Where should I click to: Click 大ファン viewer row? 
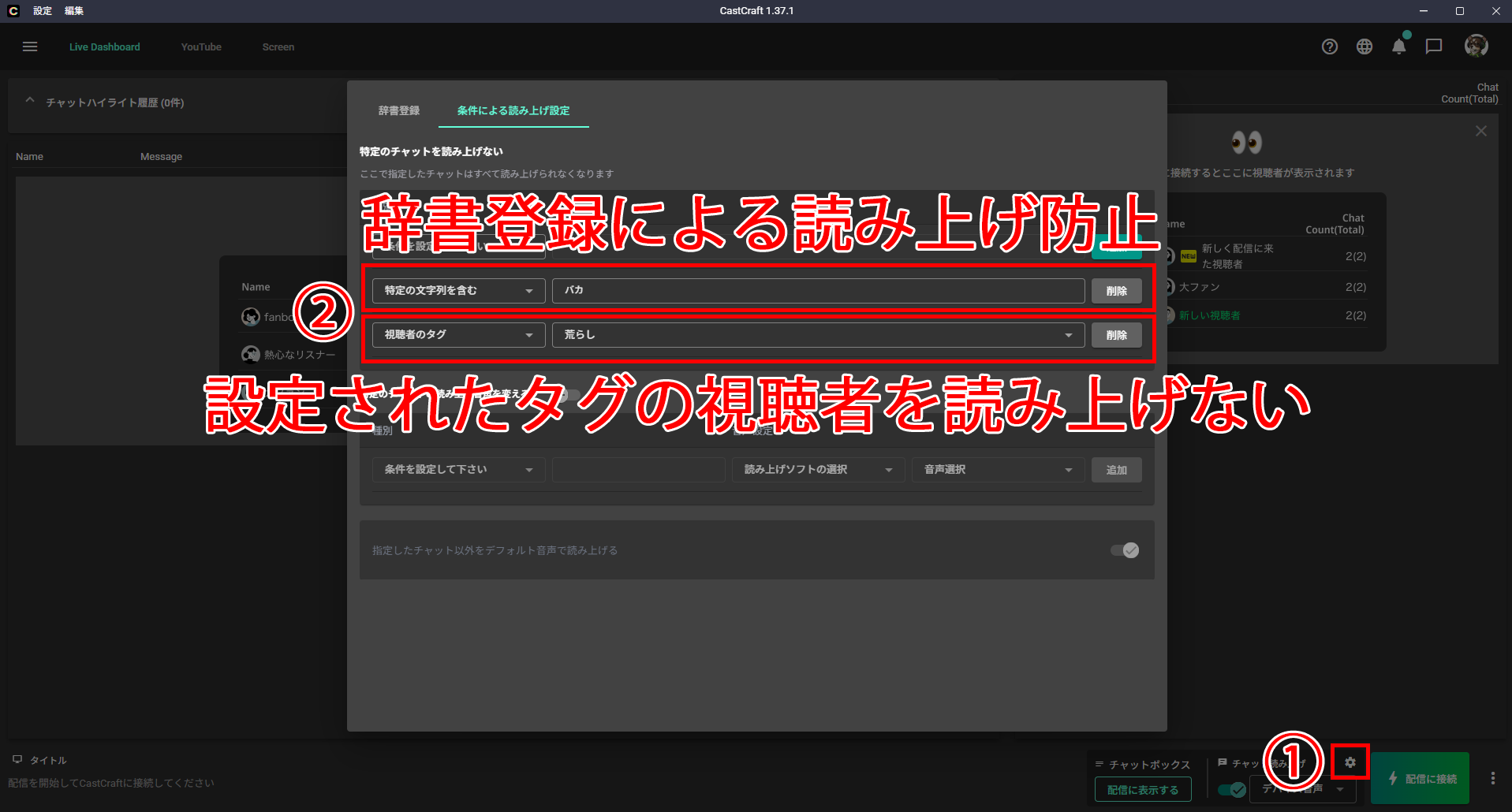click(x=1267, y=287)
